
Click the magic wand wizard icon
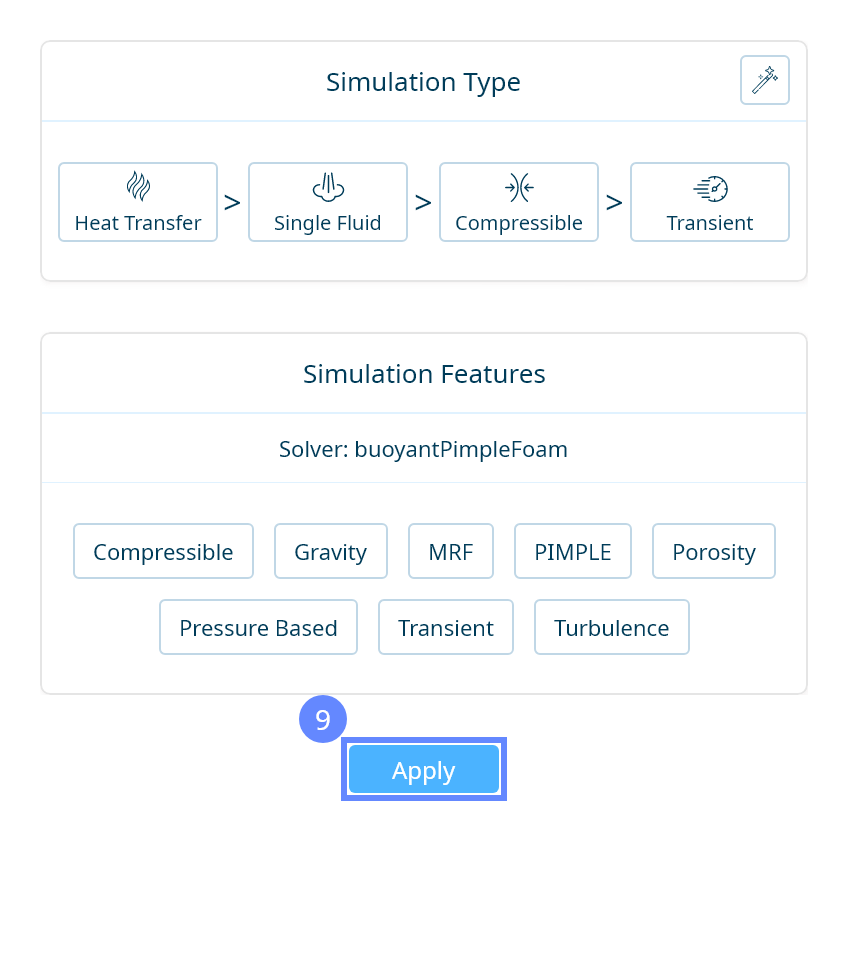click(765, 80)
